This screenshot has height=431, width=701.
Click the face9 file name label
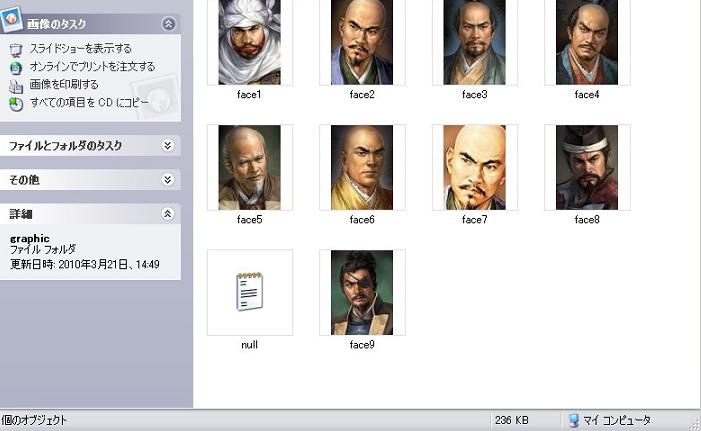tap(362, 345)
